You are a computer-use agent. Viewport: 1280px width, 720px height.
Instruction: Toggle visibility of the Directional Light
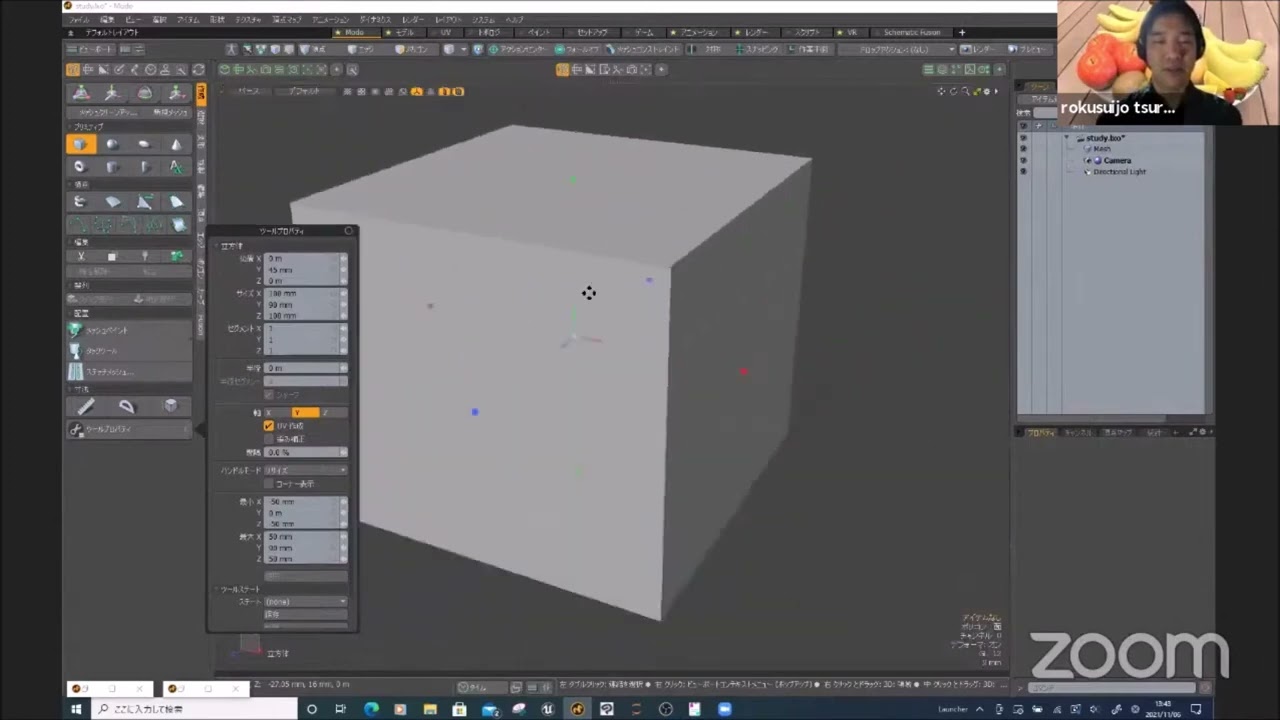(x=1022, y=172)
